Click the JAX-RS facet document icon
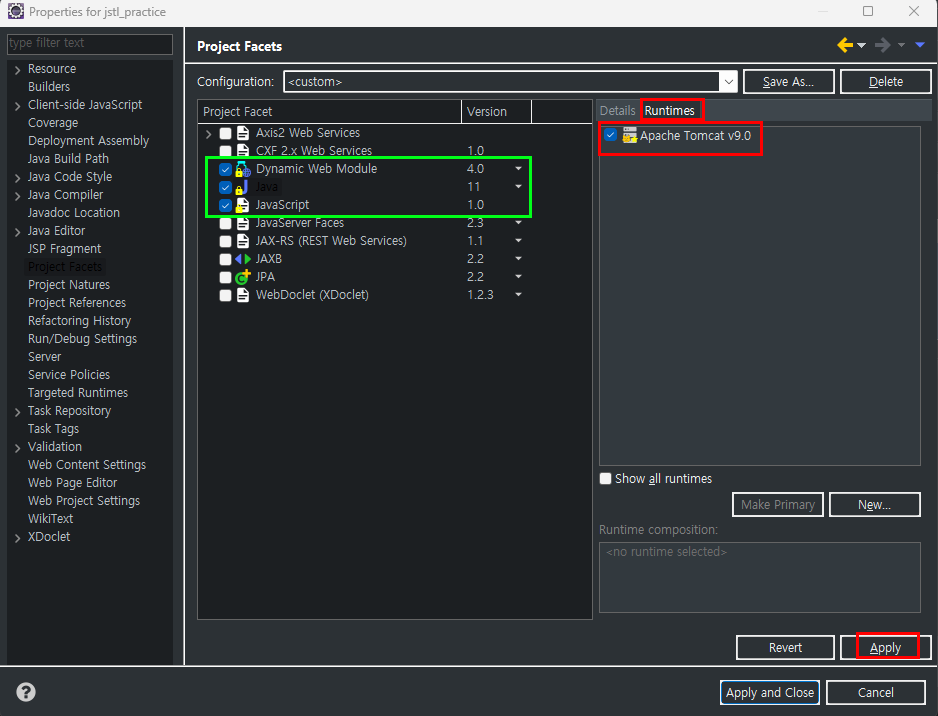This screenshot has height=716, width=938. [242, 241]
